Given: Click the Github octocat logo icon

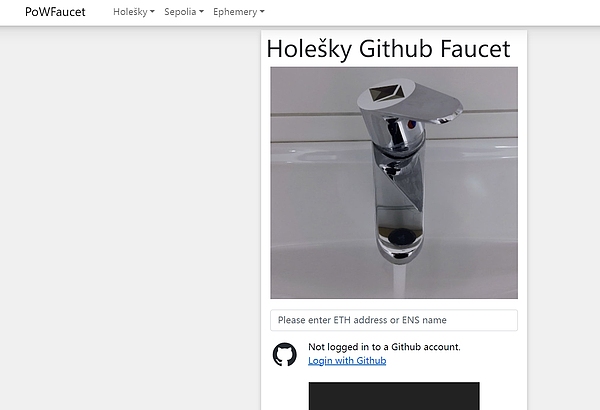Looking at the screenshot, I should (284, 354).
